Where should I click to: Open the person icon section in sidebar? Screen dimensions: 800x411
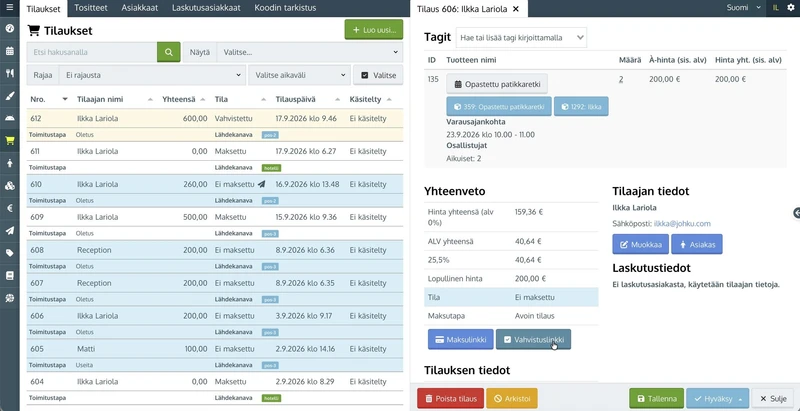point(10,163)
